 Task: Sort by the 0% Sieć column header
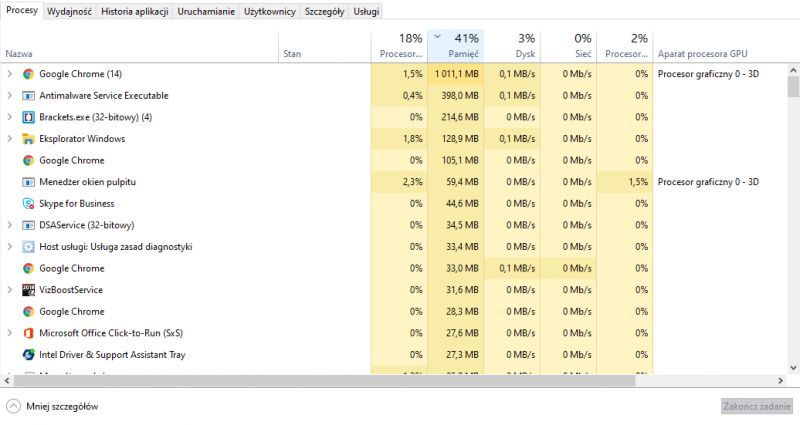[568, 46]
